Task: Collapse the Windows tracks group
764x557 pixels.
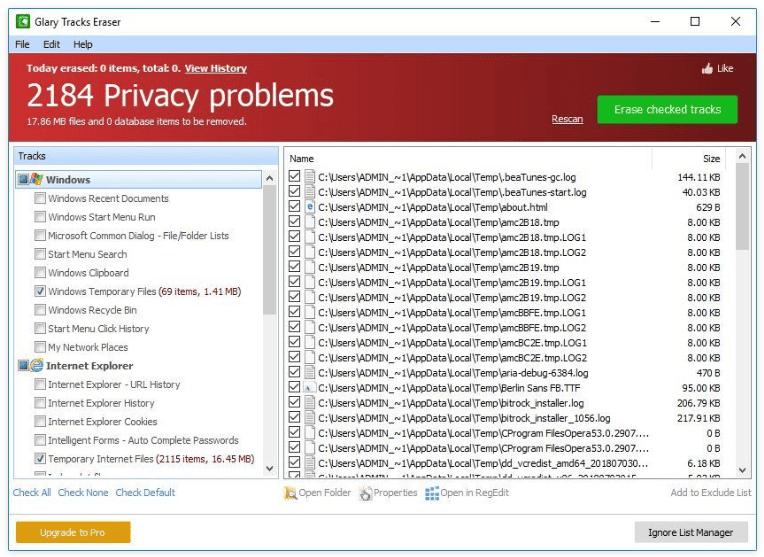Action: 22,179
